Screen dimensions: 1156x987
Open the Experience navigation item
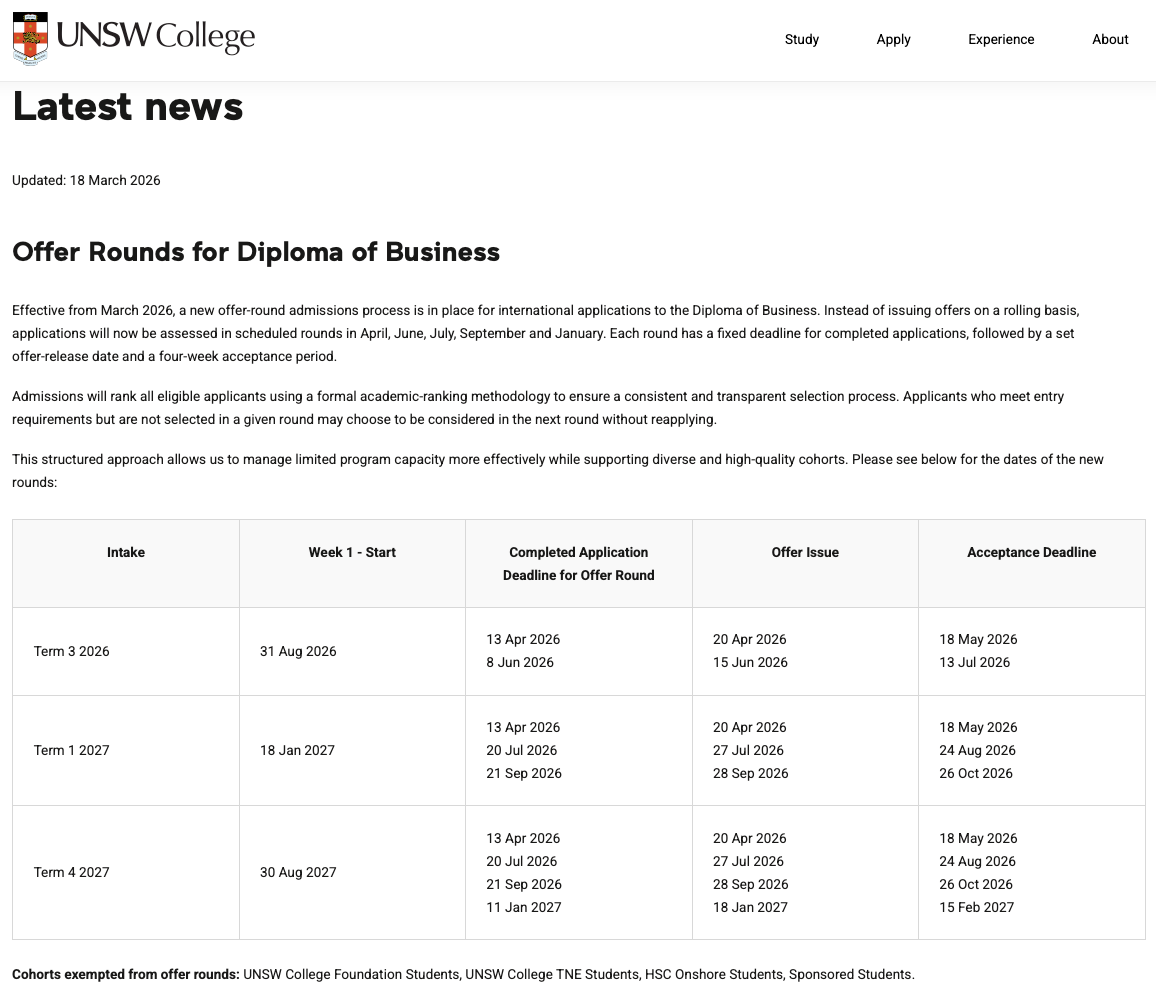tap(1001, 40)
